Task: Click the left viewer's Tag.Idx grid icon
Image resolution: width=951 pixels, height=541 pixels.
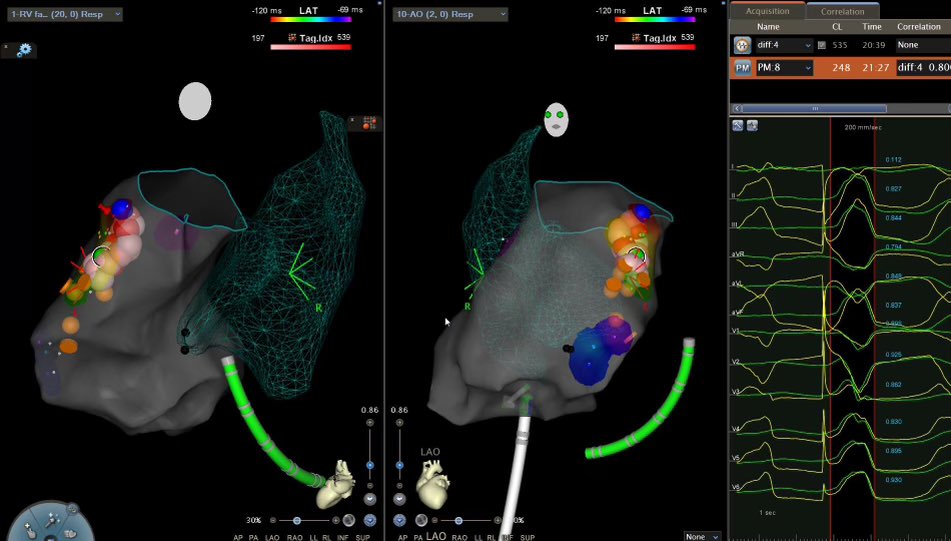Action: pos(292,38)
